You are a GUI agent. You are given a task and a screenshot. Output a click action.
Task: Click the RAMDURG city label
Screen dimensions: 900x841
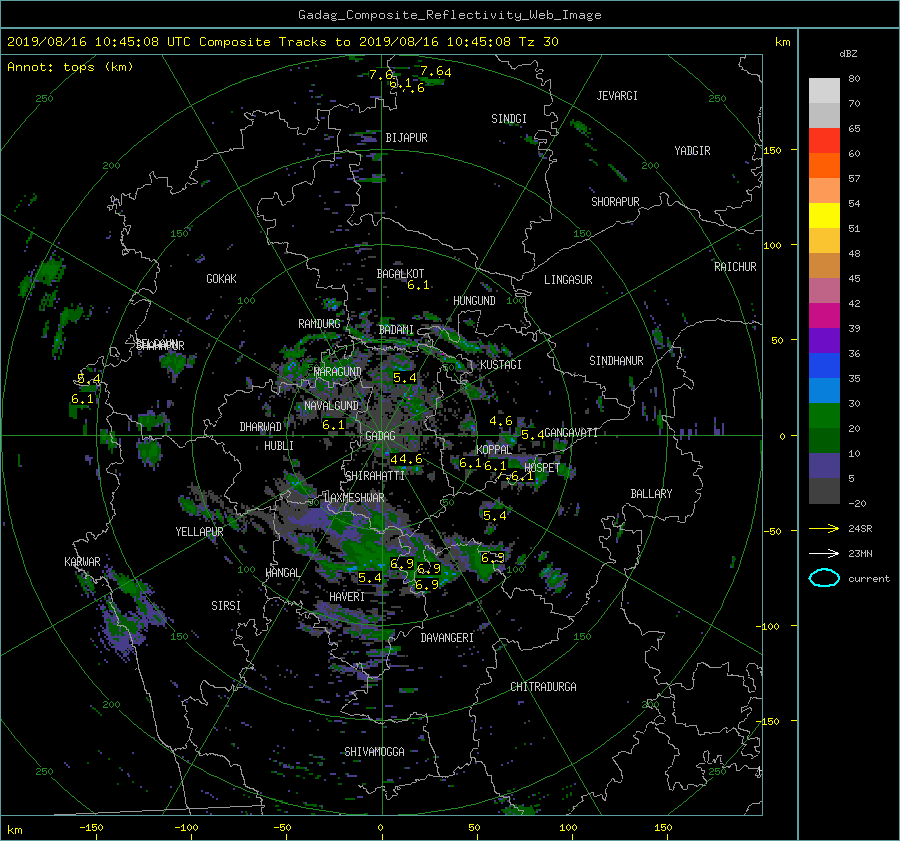click(319, 324)
